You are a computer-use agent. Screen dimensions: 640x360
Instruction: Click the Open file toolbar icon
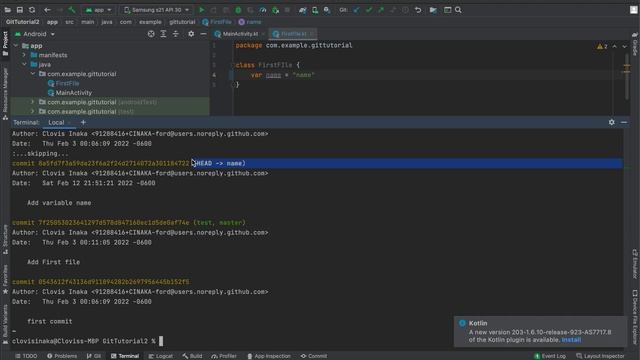point(7,10)
